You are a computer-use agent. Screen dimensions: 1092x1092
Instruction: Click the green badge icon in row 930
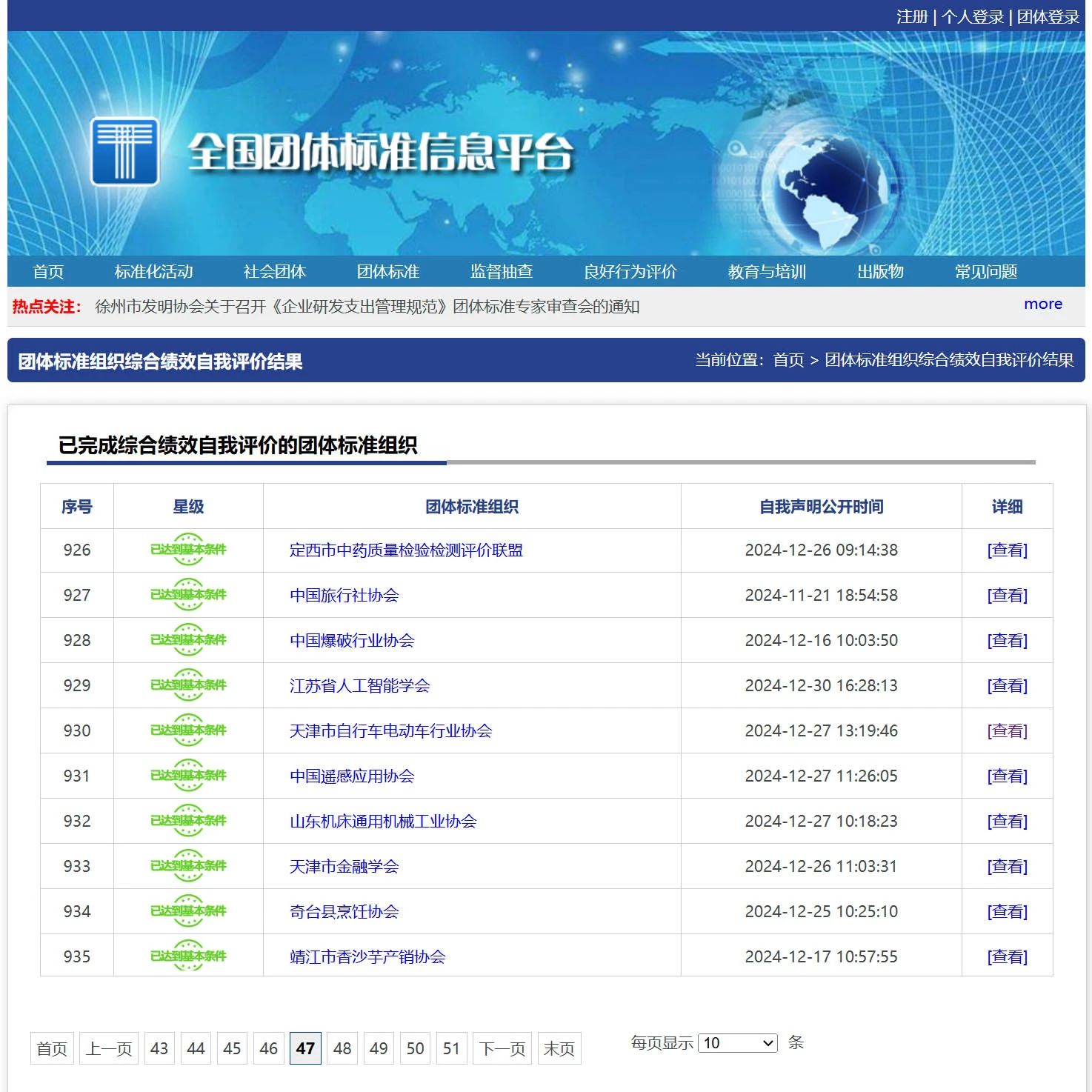click(188, 730)
